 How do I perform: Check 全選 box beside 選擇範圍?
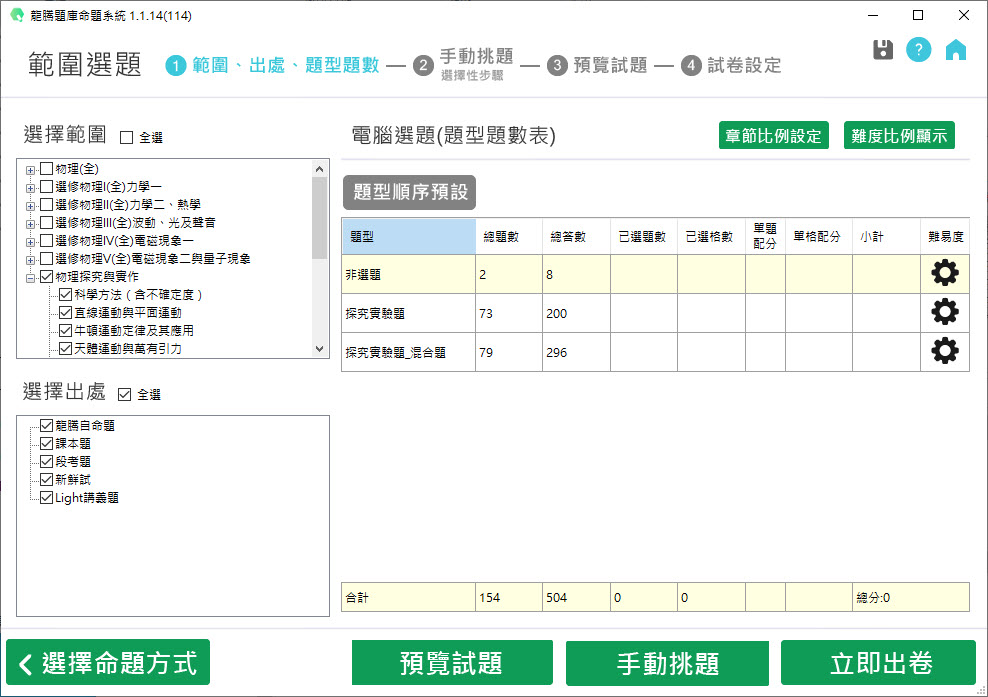pyautogui.click(x=127, y=137)
